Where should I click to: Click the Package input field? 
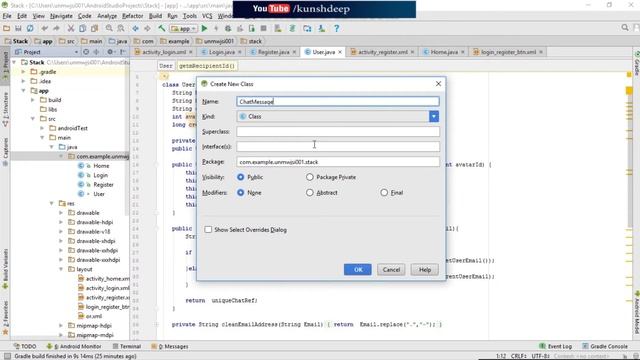coord(338,162)
